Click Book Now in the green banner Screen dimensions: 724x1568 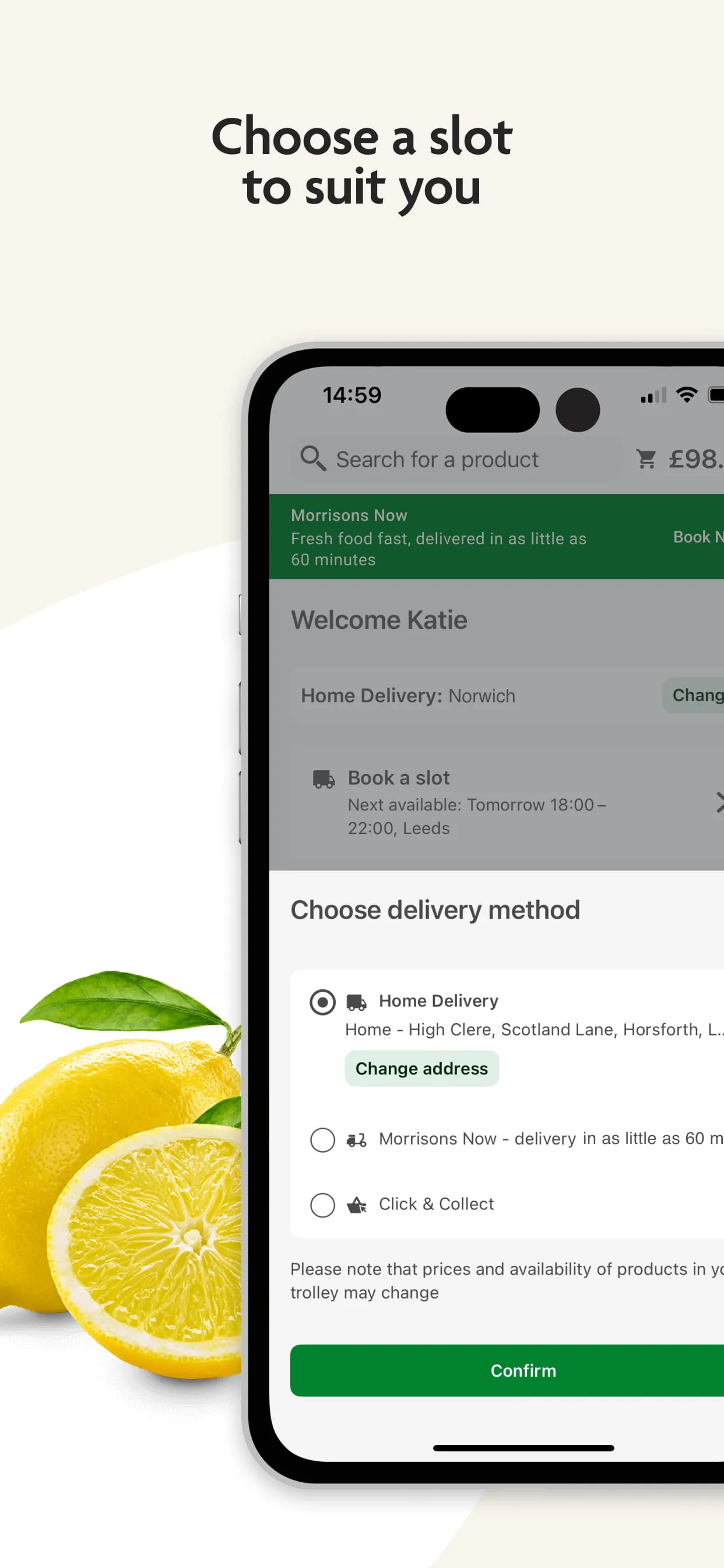click(x=697, y=537)
